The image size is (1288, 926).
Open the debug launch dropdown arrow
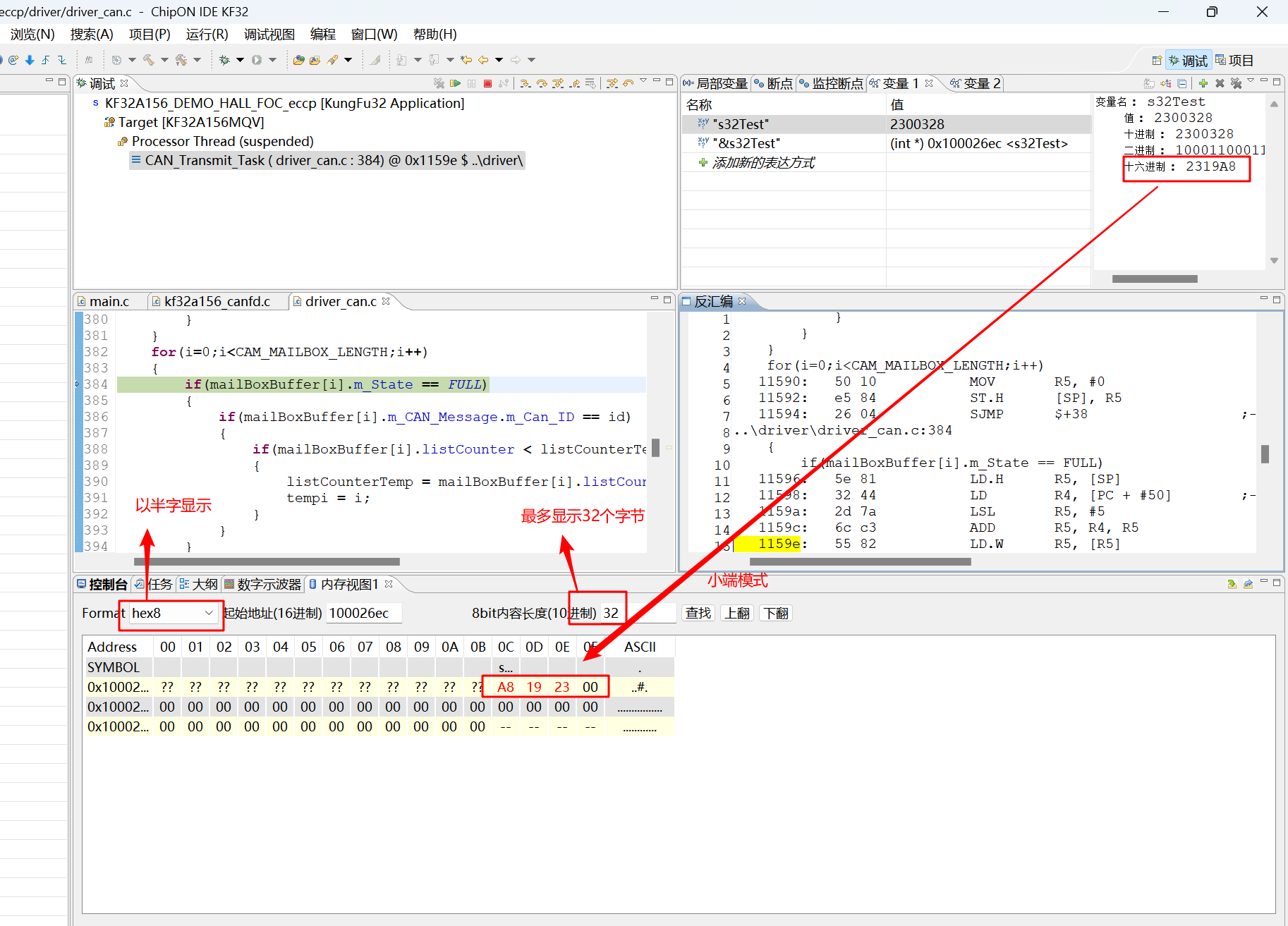pyautogui.click(x=240, y=60)
